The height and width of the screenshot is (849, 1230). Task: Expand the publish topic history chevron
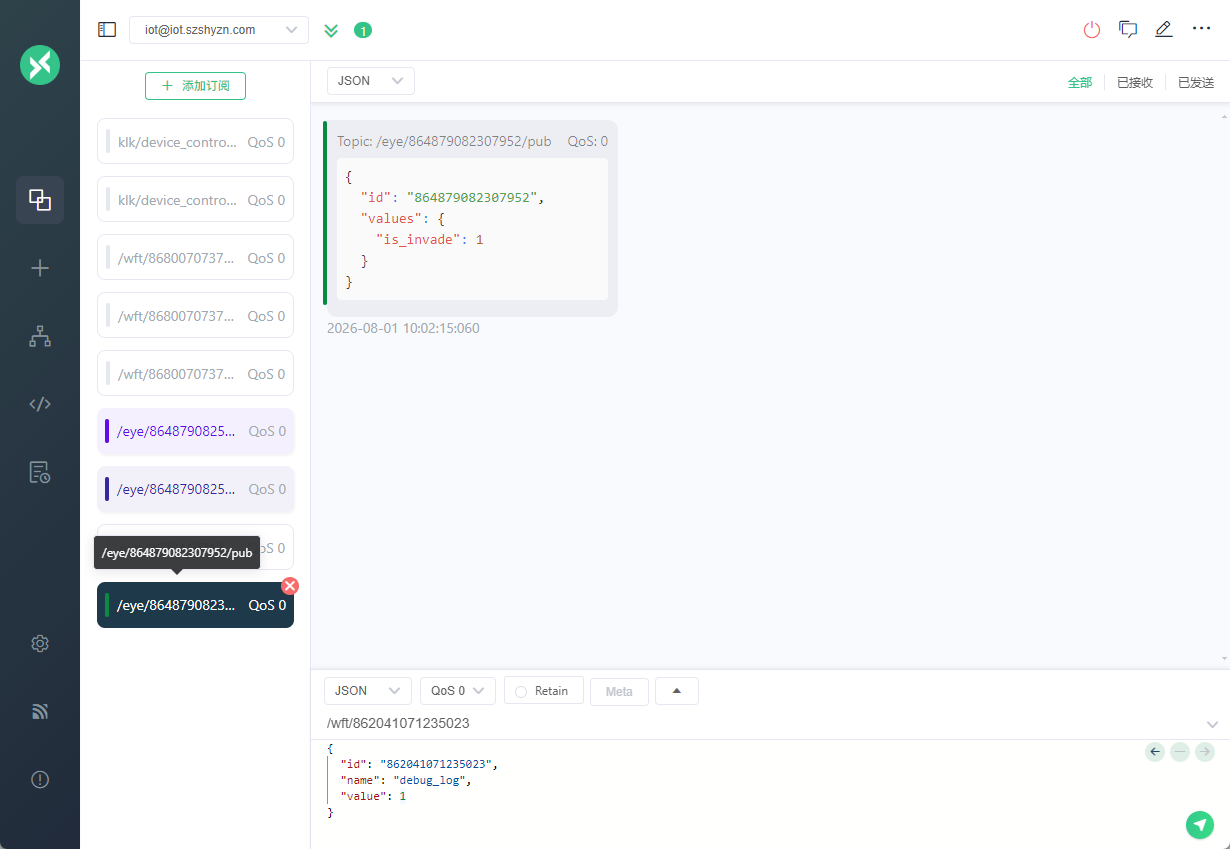(x=1212, y=724)
